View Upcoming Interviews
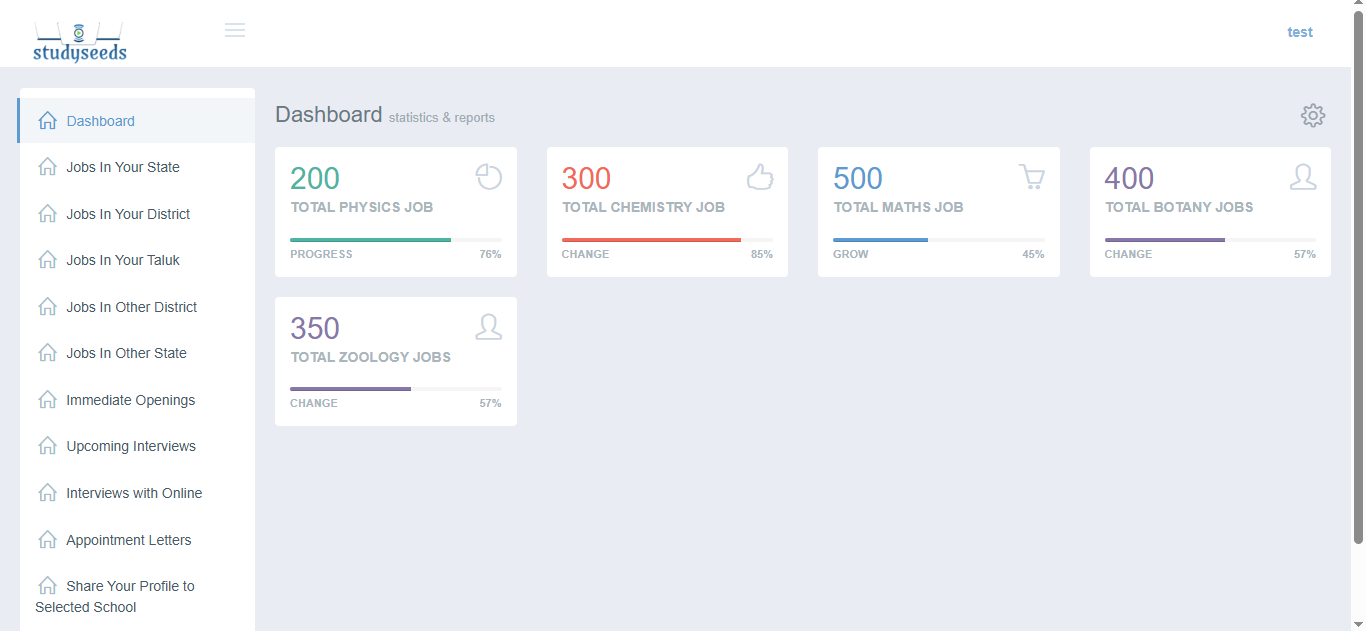1366x631 pixels. (131, 446)
